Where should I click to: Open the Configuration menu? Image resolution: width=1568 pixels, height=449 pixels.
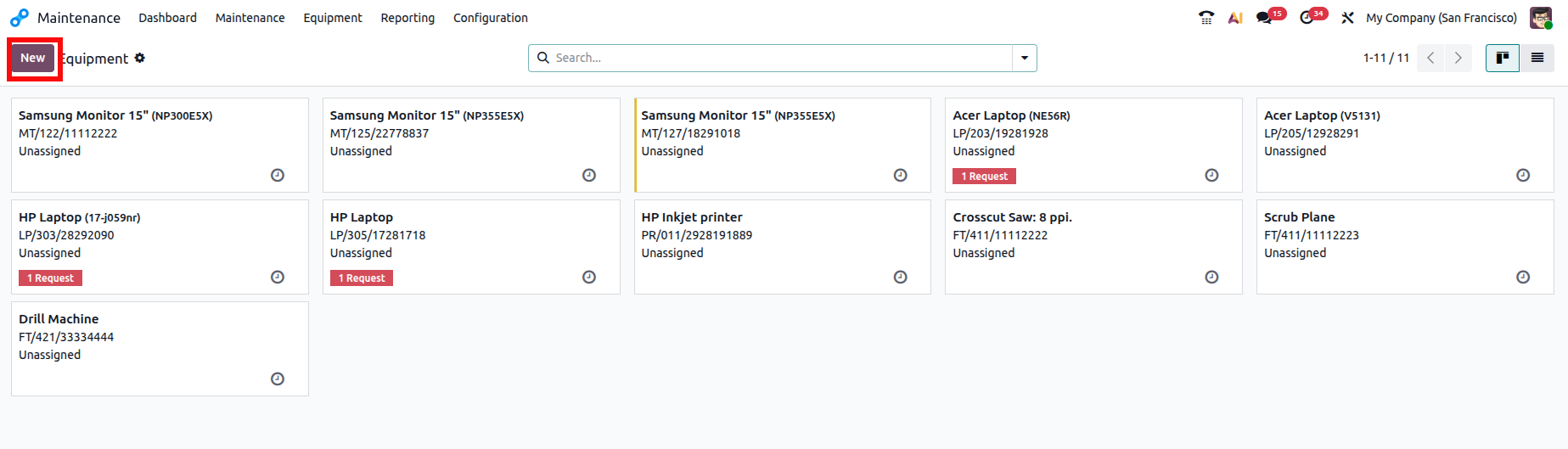[x=491, y=18]
